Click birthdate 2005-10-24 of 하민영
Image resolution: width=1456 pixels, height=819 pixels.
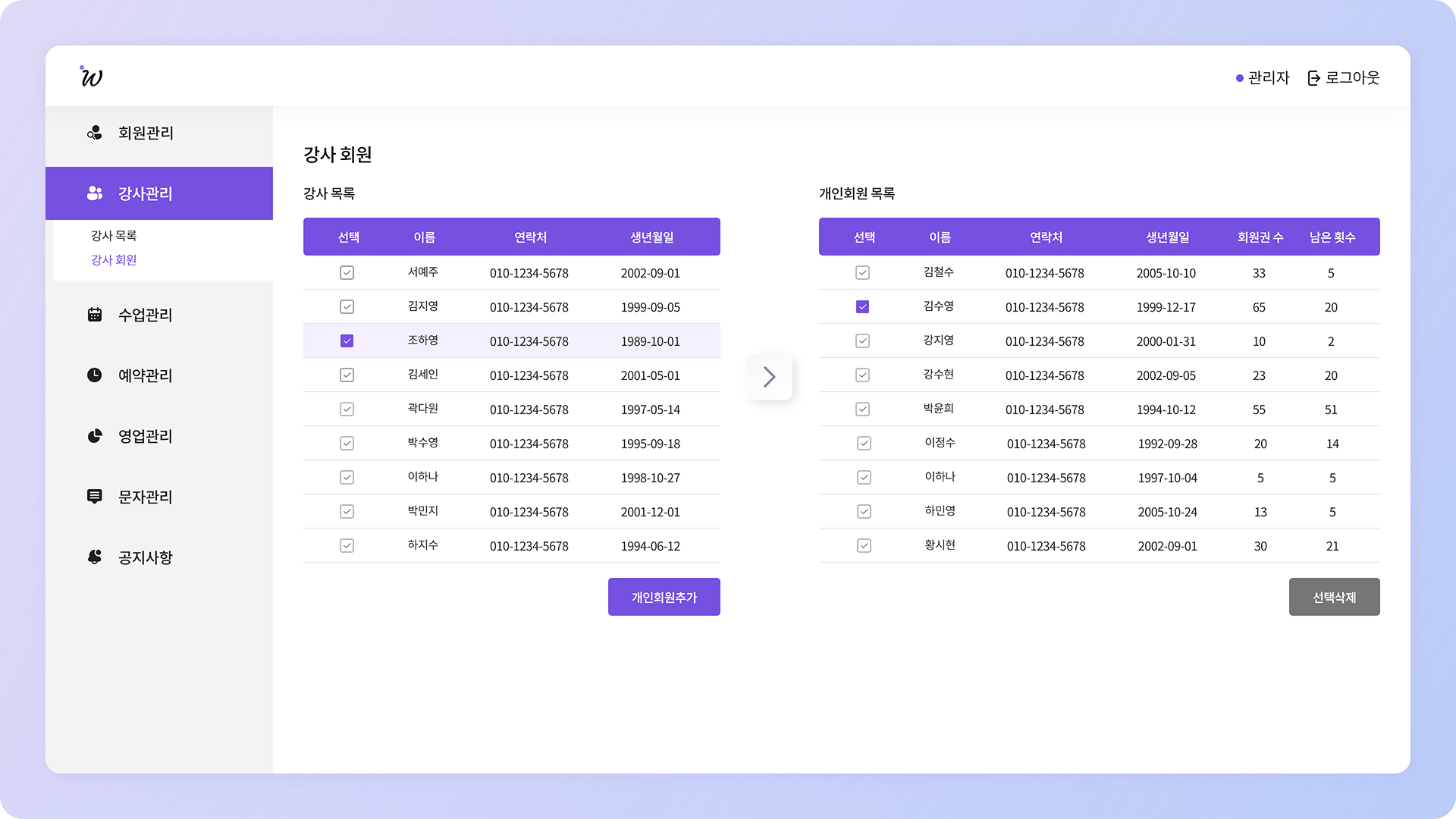coord(1168,512)
